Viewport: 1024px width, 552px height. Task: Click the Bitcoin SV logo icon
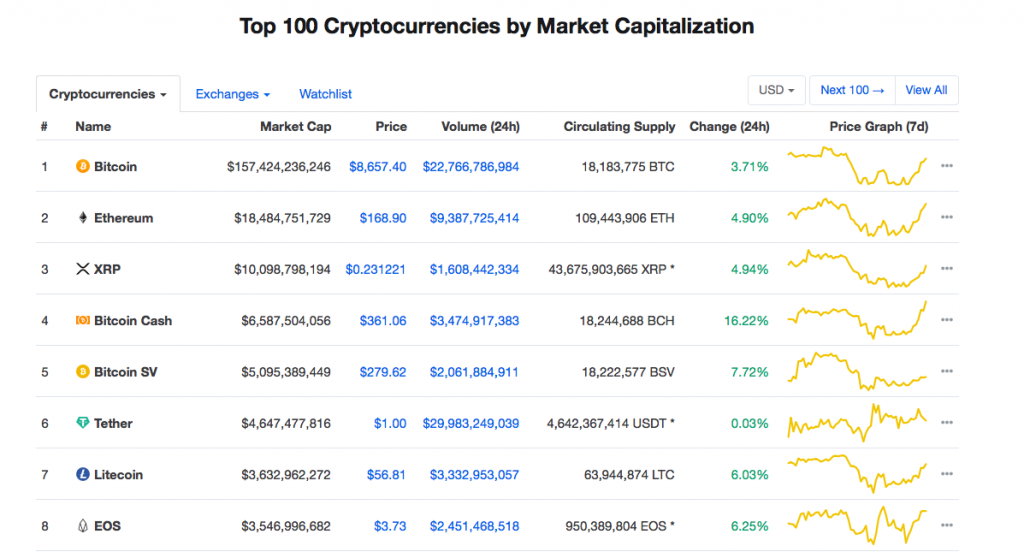(x=82, y=372)
